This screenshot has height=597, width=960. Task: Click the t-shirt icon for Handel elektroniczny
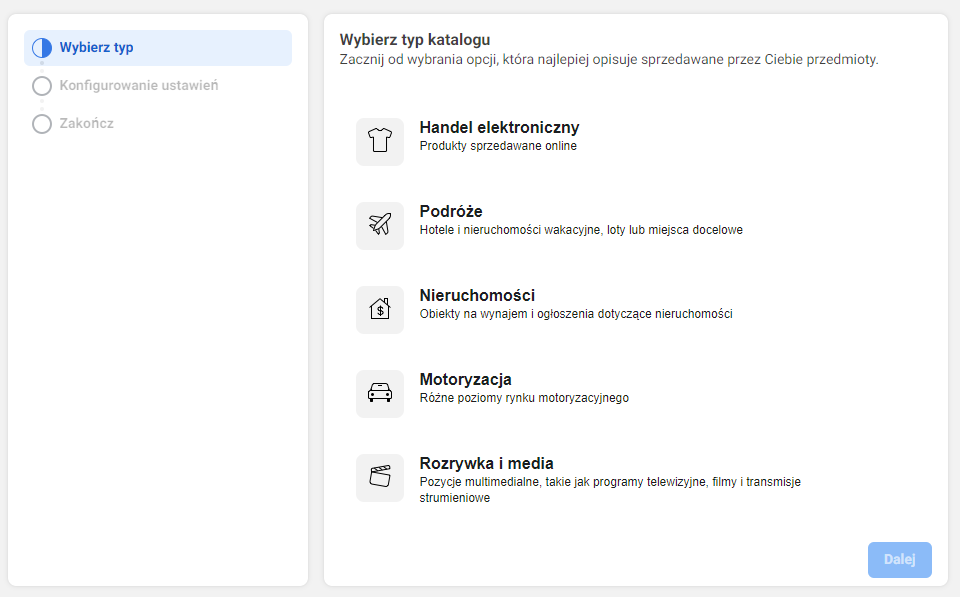[x=380, y=141]
